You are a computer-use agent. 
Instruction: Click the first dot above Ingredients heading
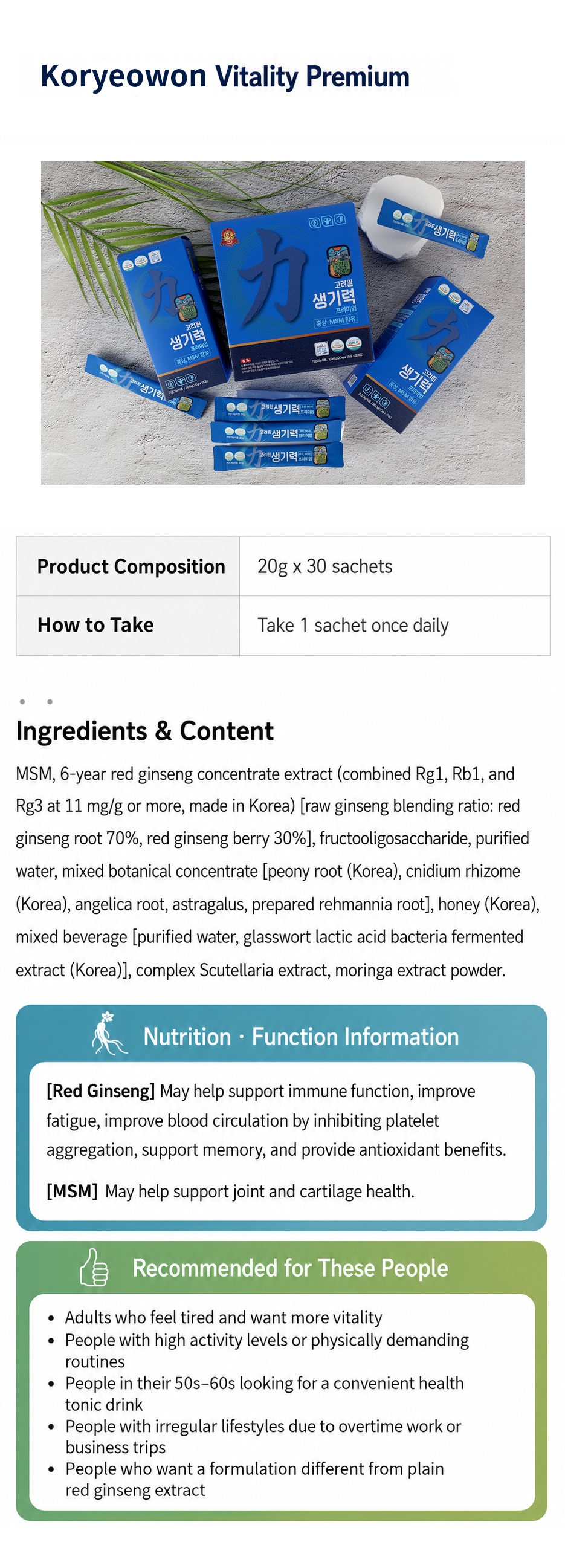[22, 702]
